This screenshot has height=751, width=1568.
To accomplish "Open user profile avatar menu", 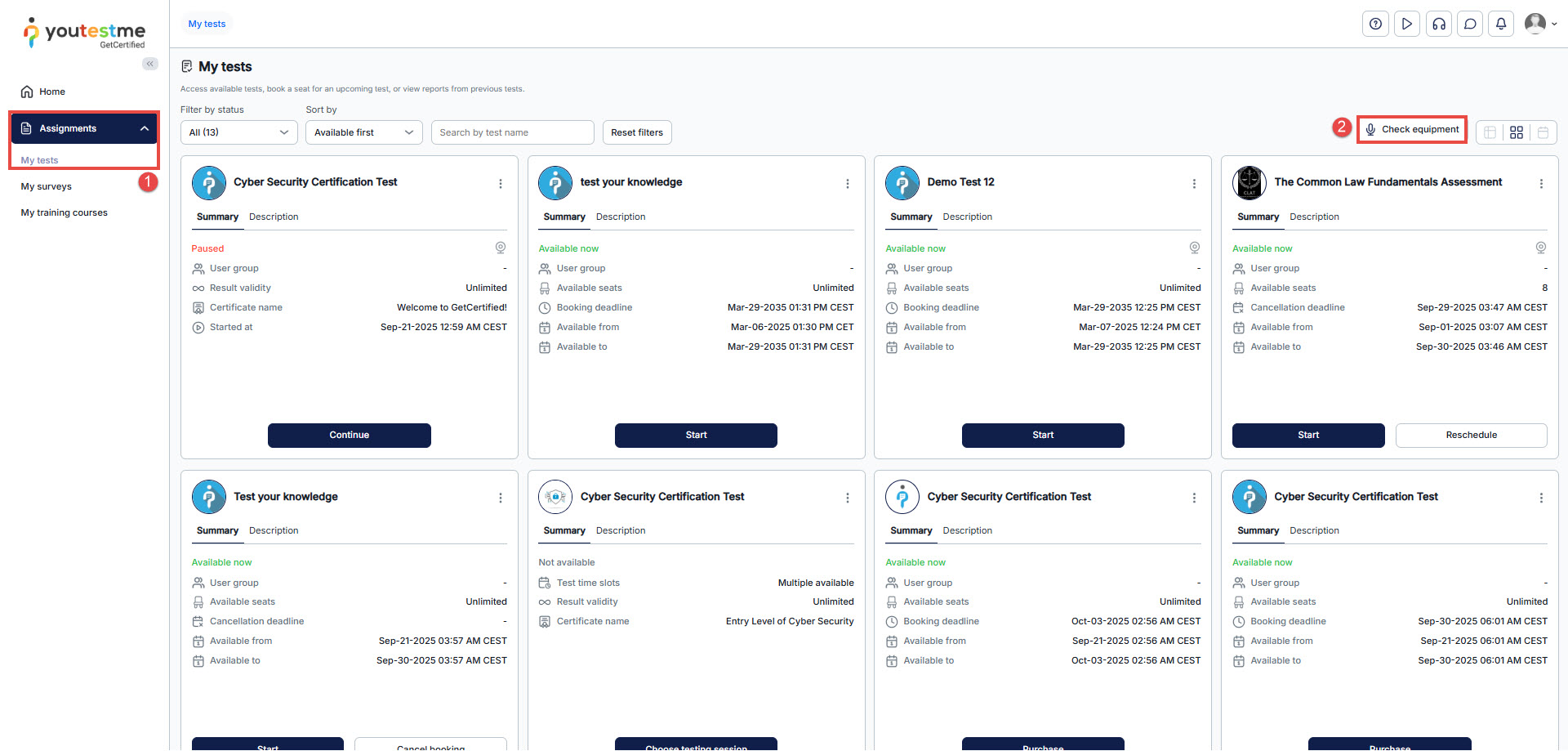I will tap(1540, 24).
